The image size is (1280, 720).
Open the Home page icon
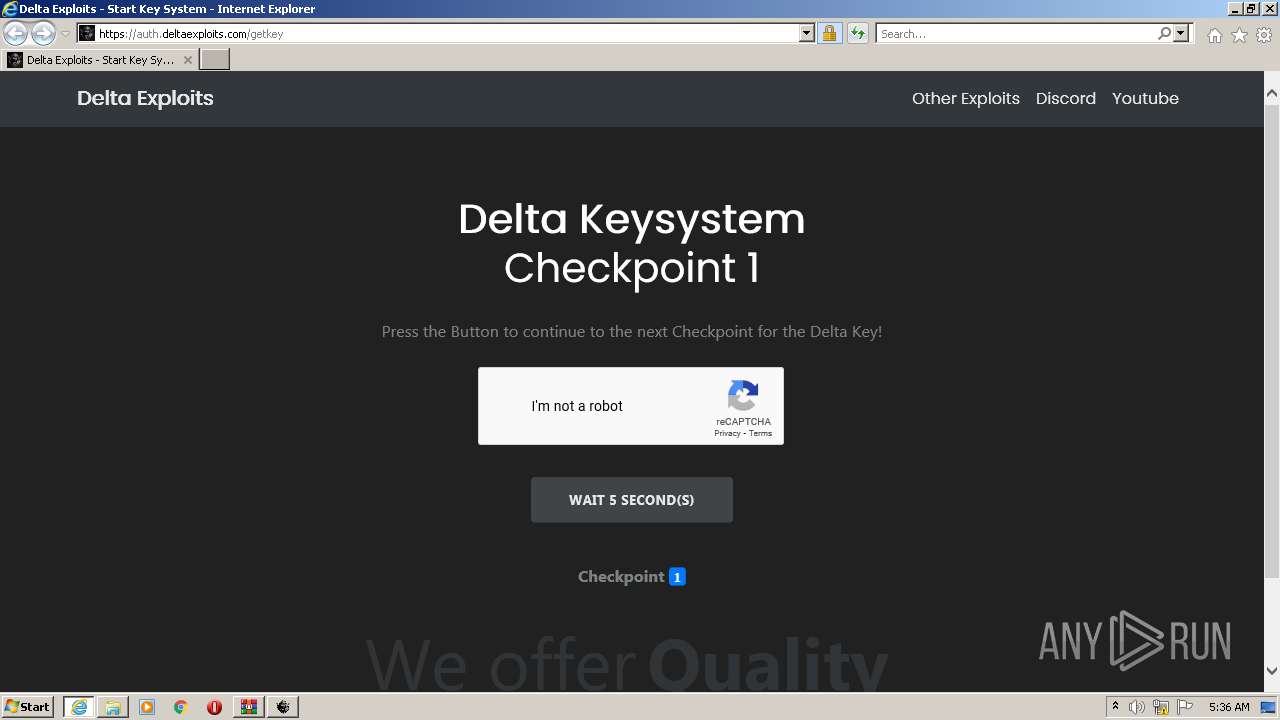coord(1214,35)
